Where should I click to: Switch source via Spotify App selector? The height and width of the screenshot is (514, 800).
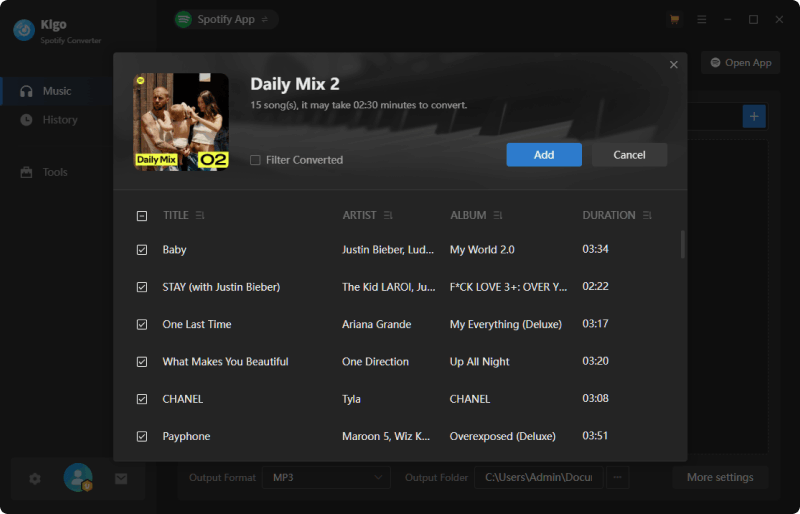227,19
